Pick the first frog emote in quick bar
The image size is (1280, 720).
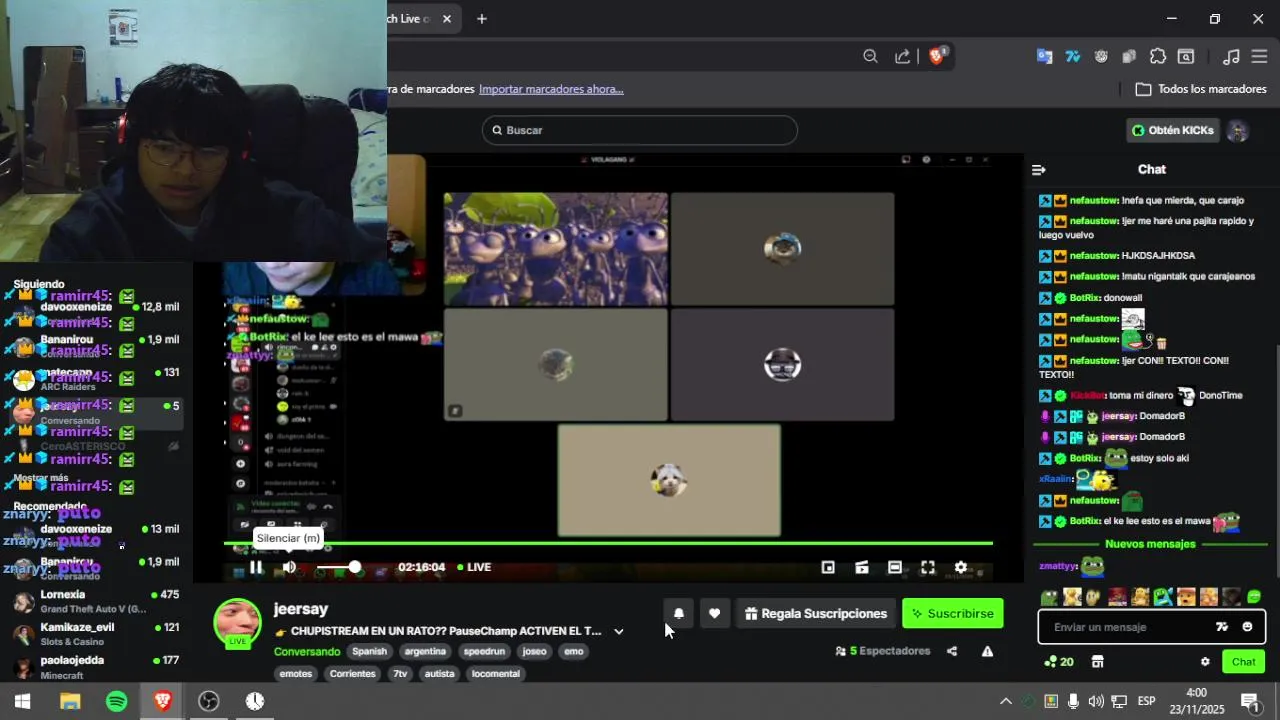point(1049,598)
